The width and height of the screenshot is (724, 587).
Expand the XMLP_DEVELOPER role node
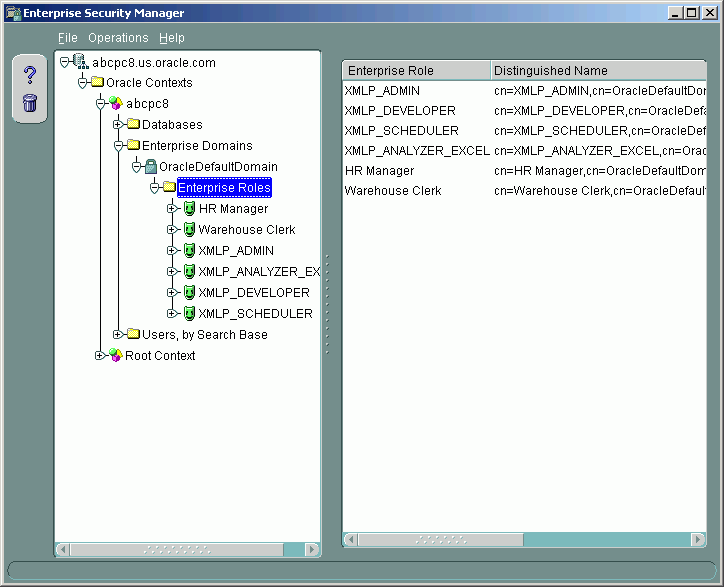172,292
